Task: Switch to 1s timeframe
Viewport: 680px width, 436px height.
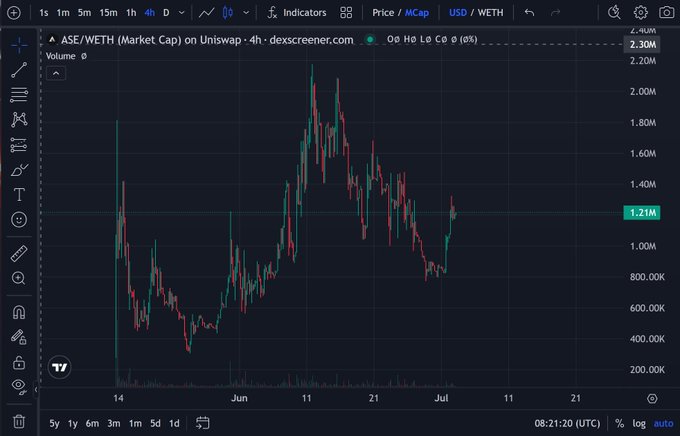Action: coord(43,13)
